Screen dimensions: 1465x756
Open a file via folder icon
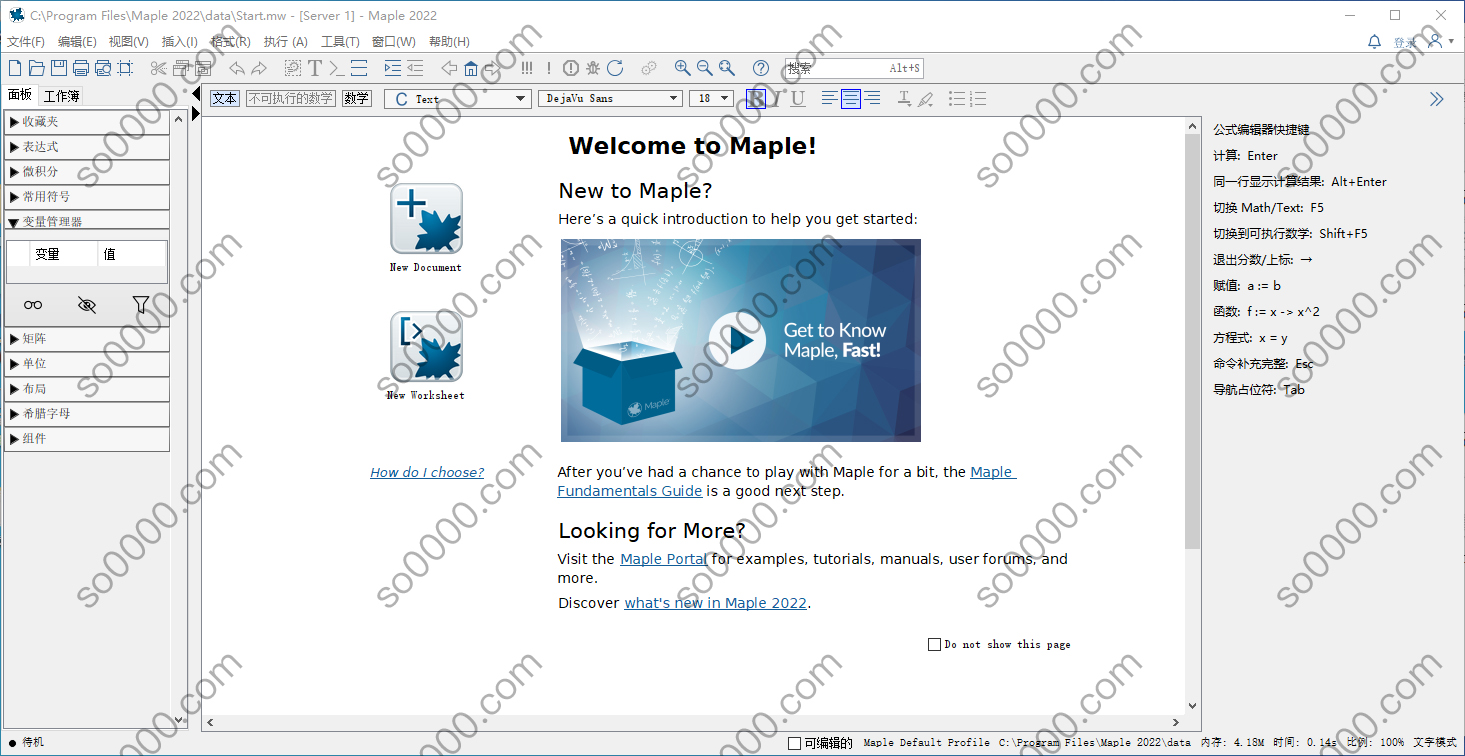point(37,68)
